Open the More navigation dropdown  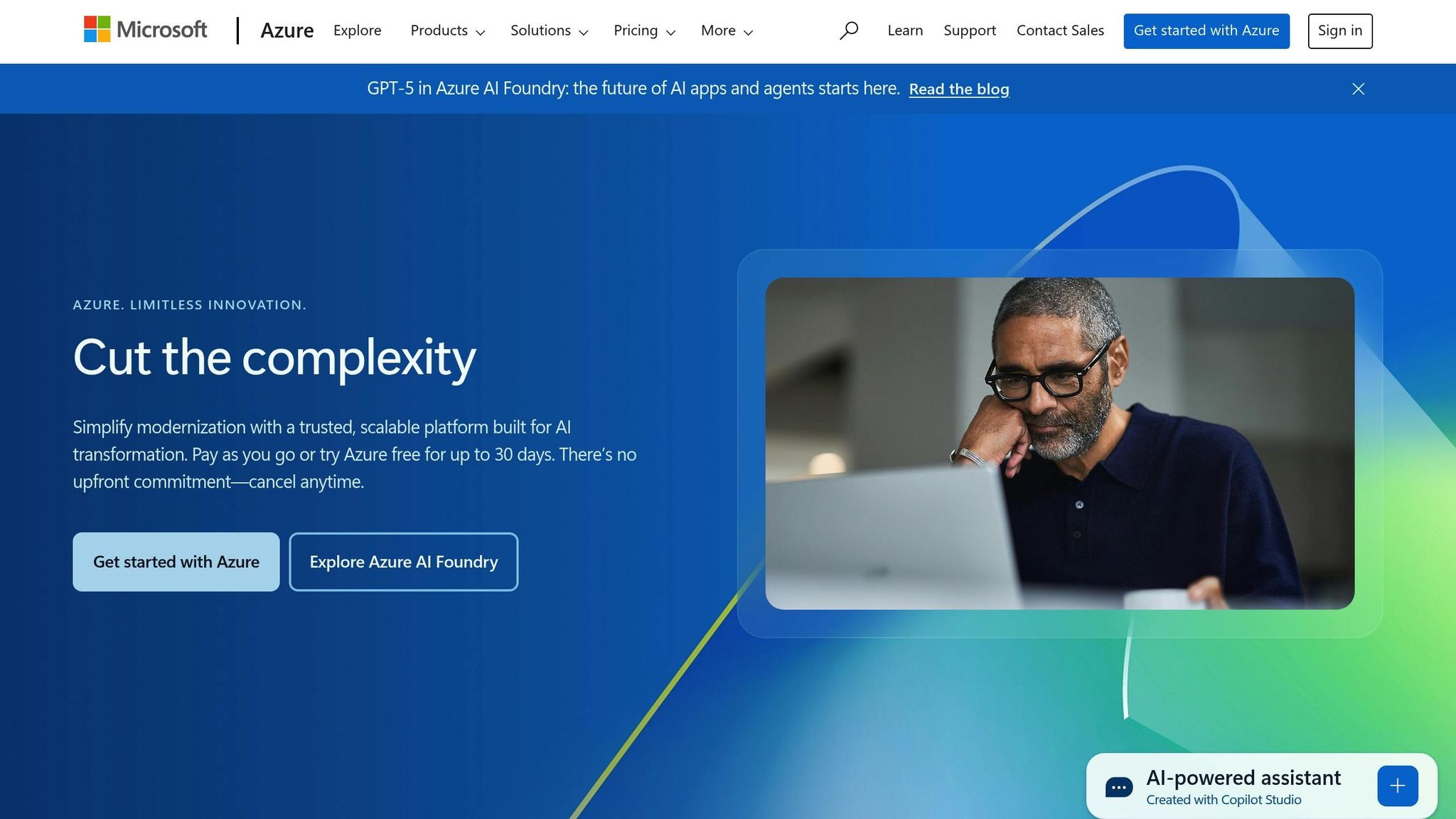(727, 31)
